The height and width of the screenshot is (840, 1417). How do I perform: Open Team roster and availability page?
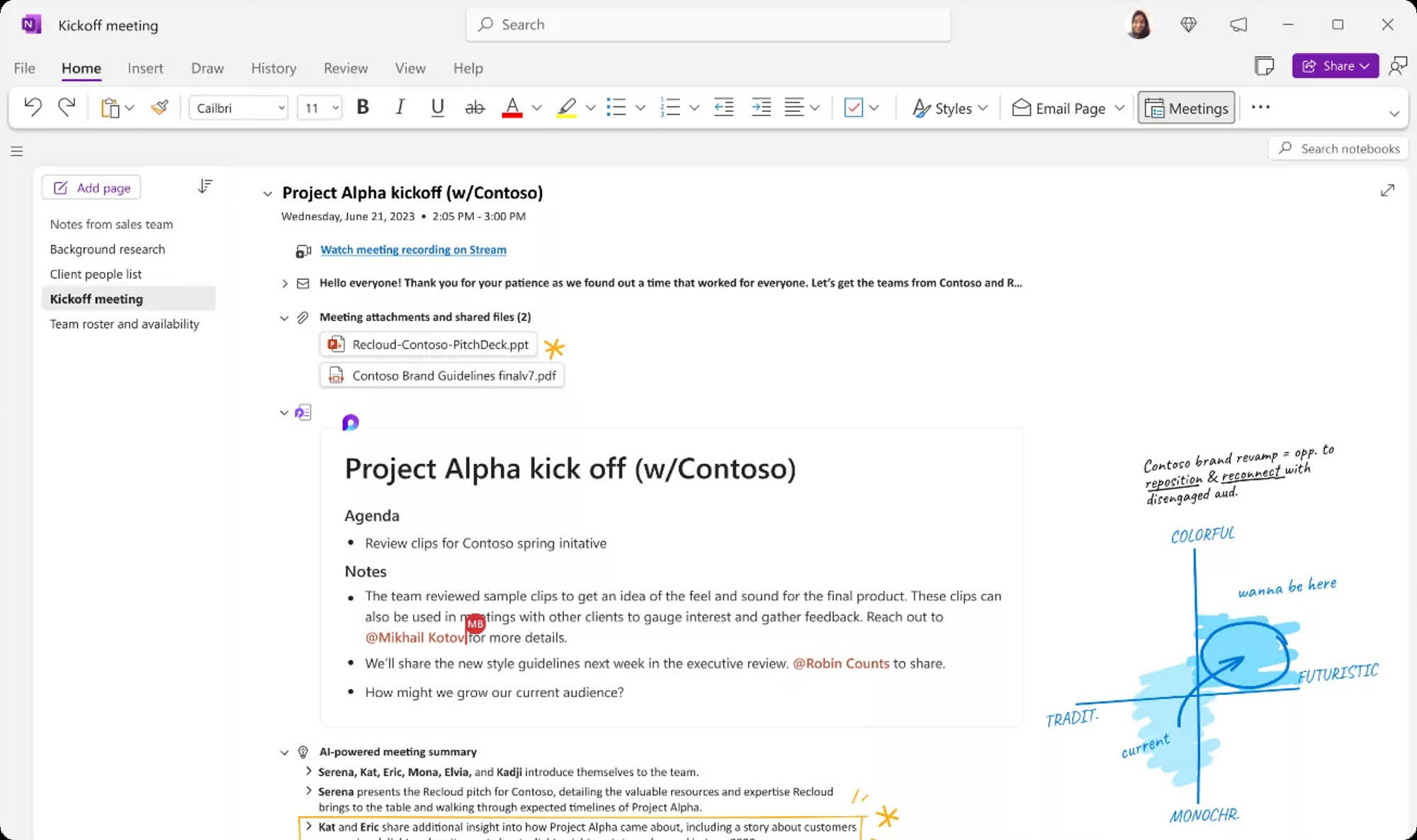coord(125,324)
